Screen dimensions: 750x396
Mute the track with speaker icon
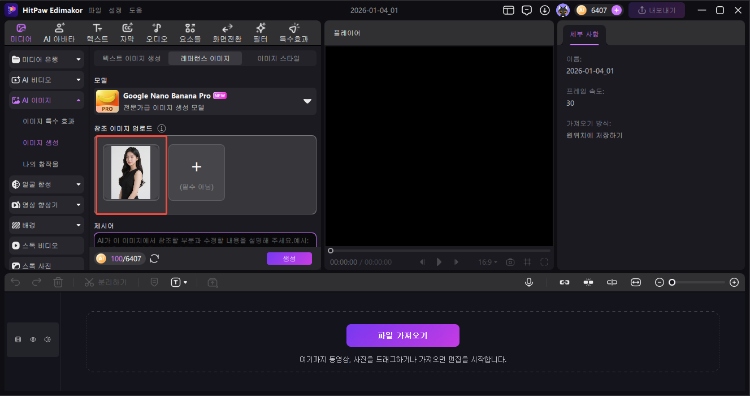pos(47,340)
